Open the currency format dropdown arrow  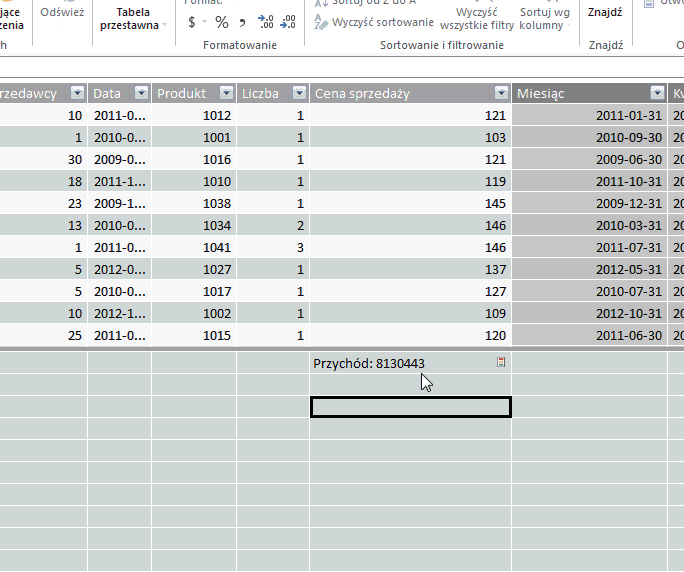pos(204,22)
